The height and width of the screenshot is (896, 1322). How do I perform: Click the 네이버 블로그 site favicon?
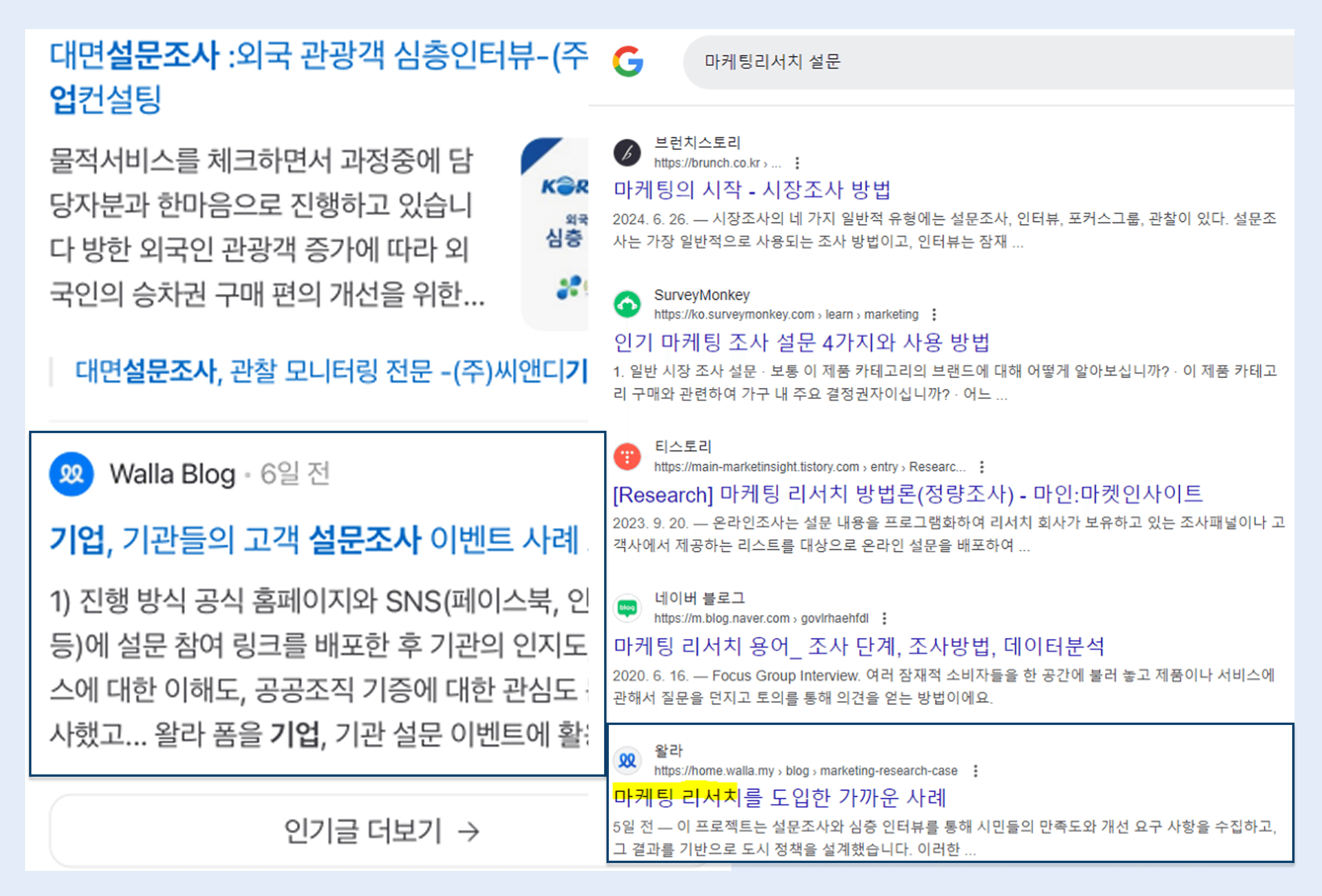(x=627, y=608)
